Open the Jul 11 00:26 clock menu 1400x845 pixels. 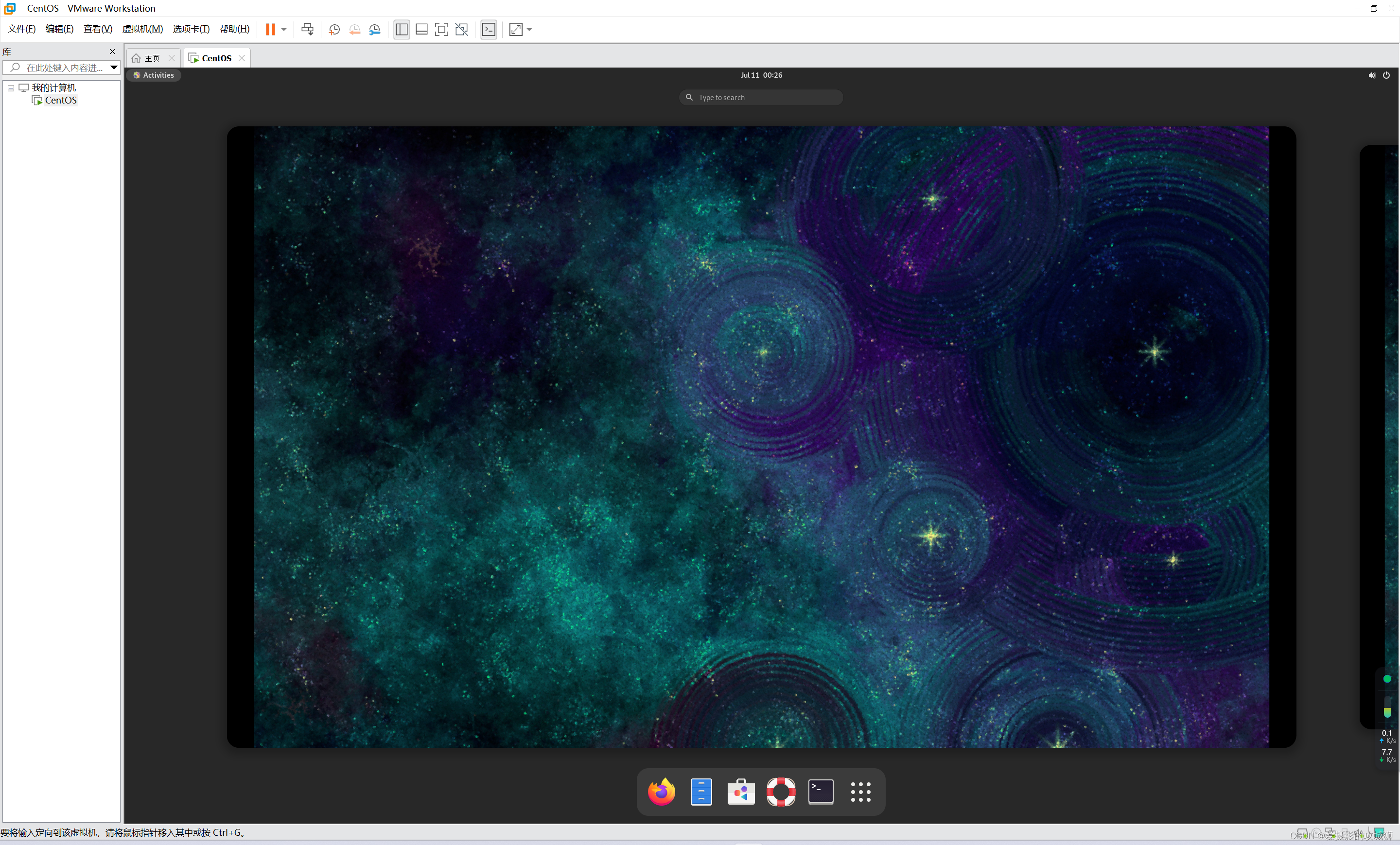761,75
